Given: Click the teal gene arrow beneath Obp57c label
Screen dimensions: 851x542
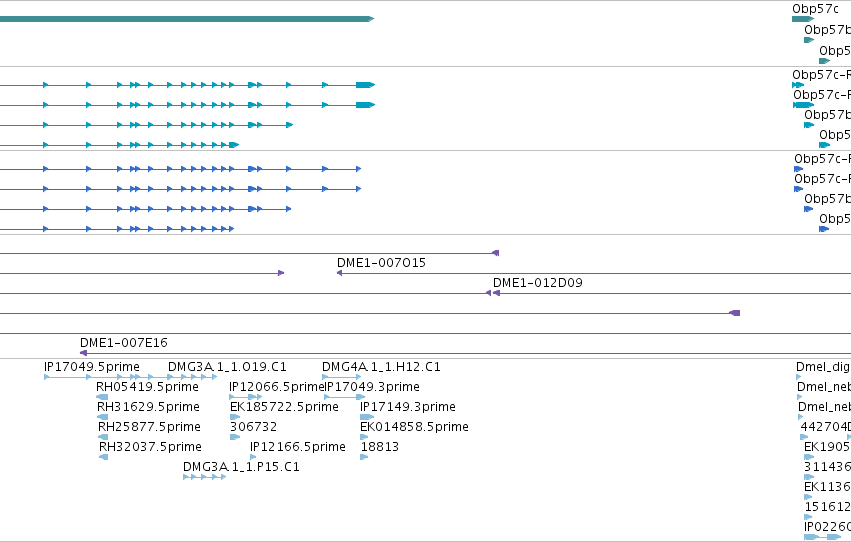Looking at the screenshot, I should (x=803, y=19).
